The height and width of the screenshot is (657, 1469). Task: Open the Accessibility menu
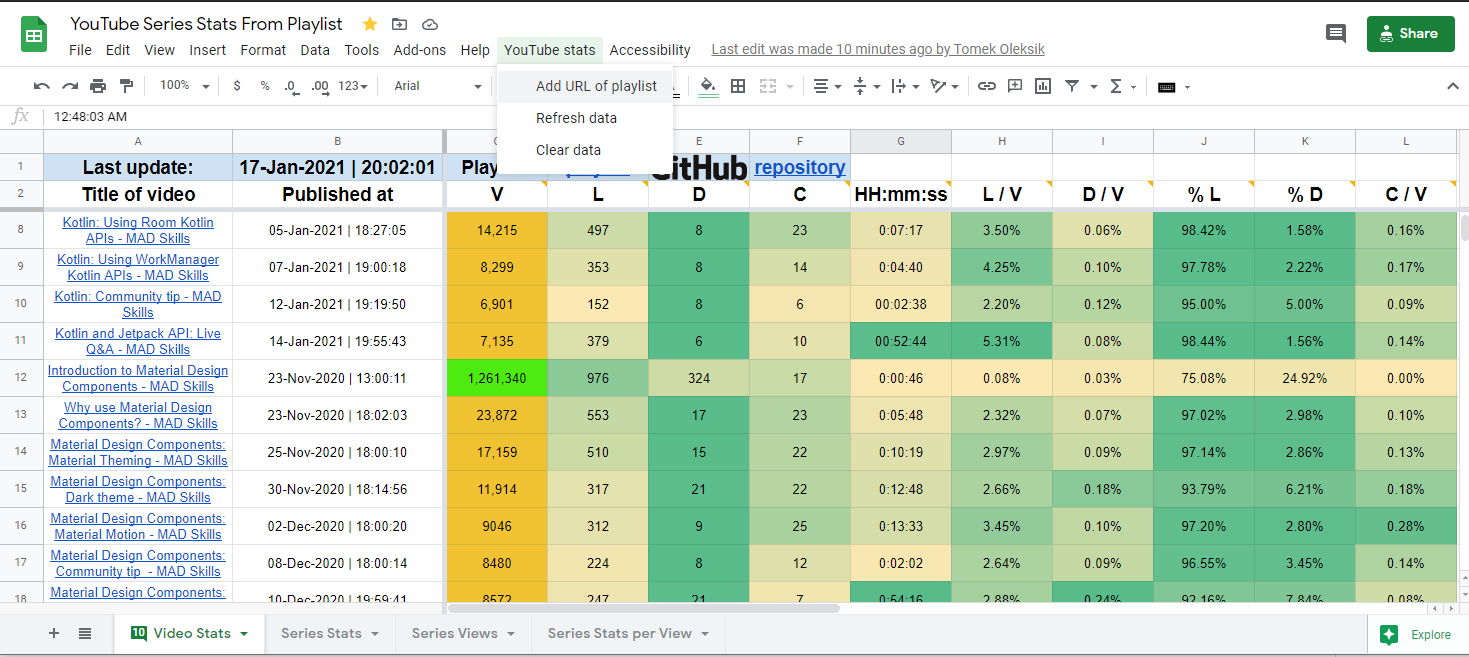[x=650, y=50]
